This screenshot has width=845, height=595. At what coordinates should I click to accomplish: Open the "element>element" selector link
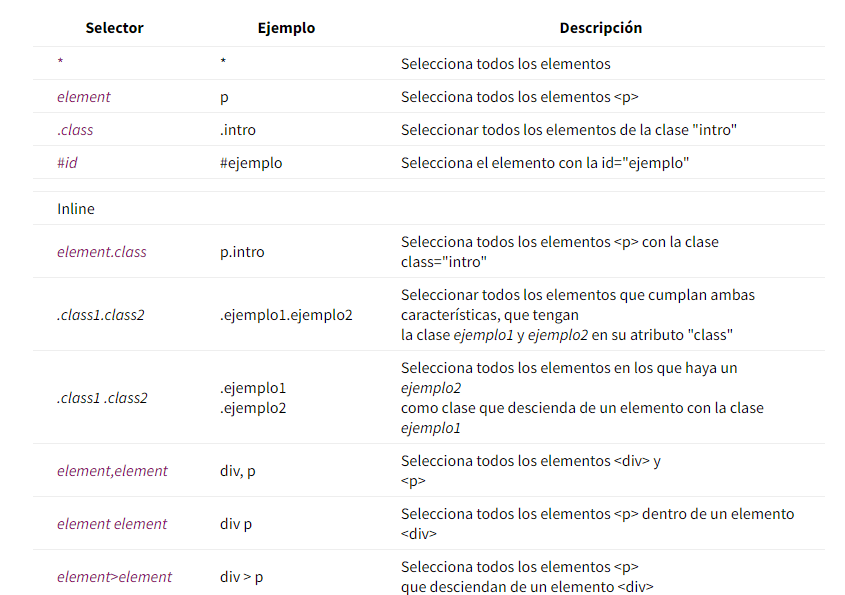tap(114, 577)
